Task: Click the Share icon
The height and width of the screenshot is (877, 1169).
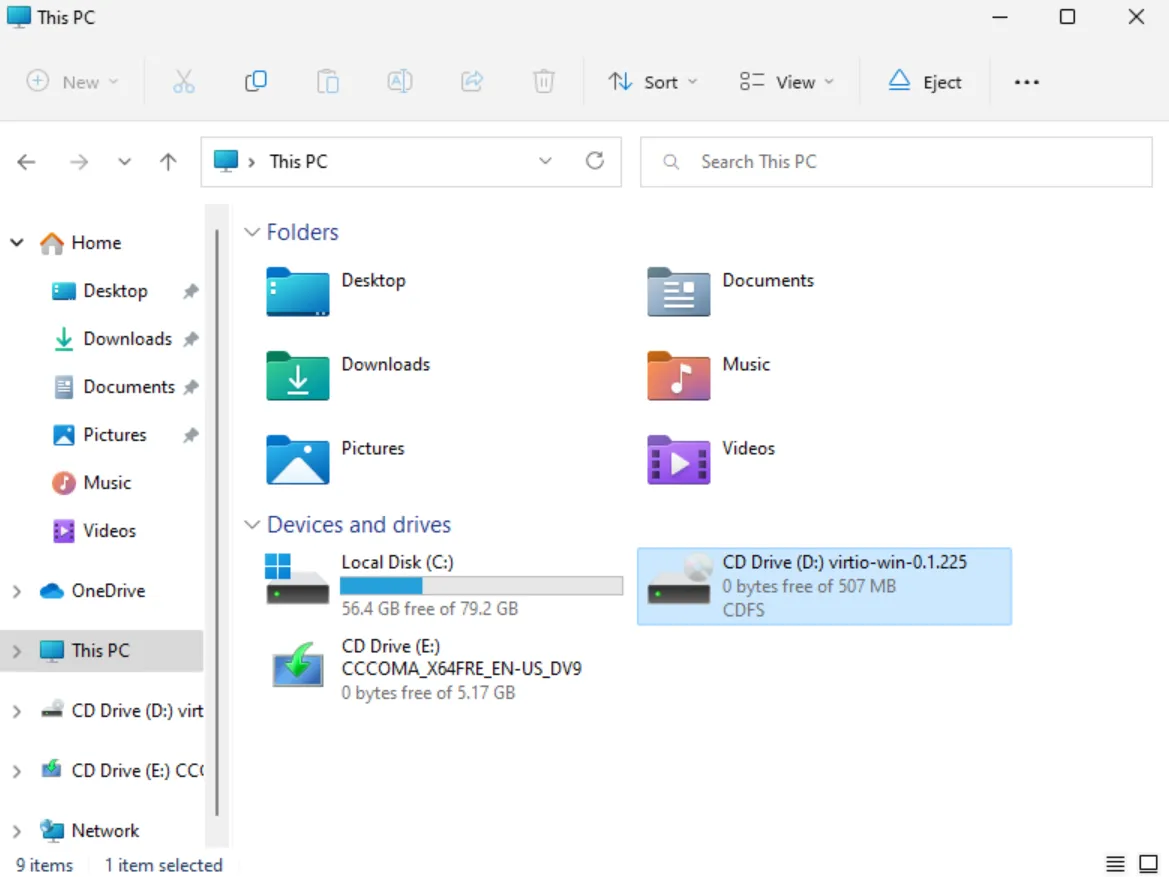Action: coord(471,81)
